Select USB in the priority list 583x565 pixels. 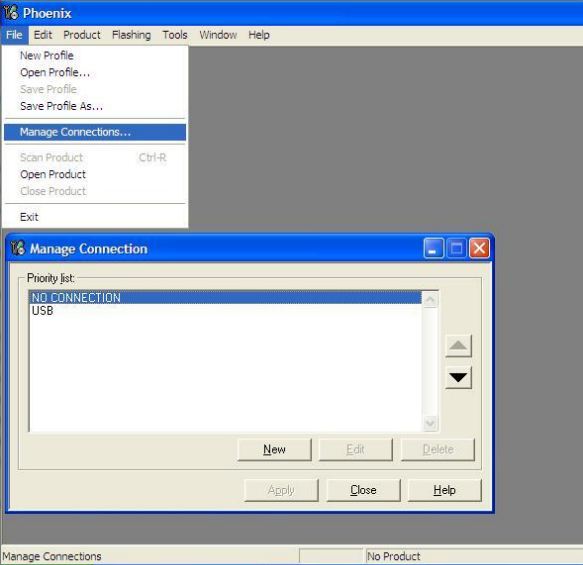pyautogui.click(x=225, y=310)
